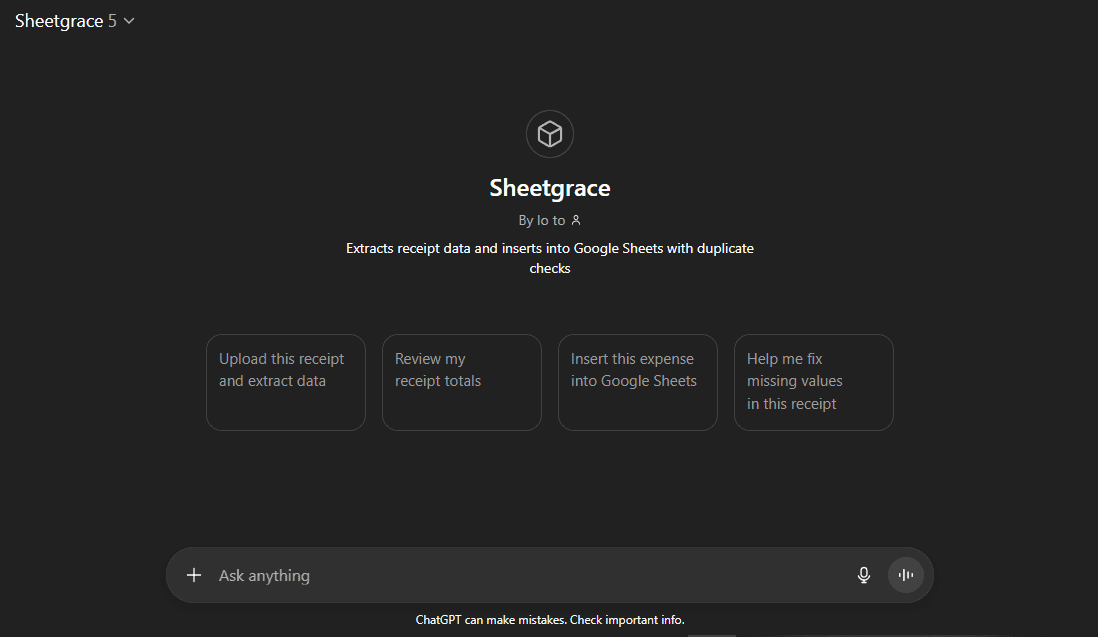Pick 'Insert this expense into Google Sheets'
The width and height of the screenshot is (1098, 637).
coord(638,382)
